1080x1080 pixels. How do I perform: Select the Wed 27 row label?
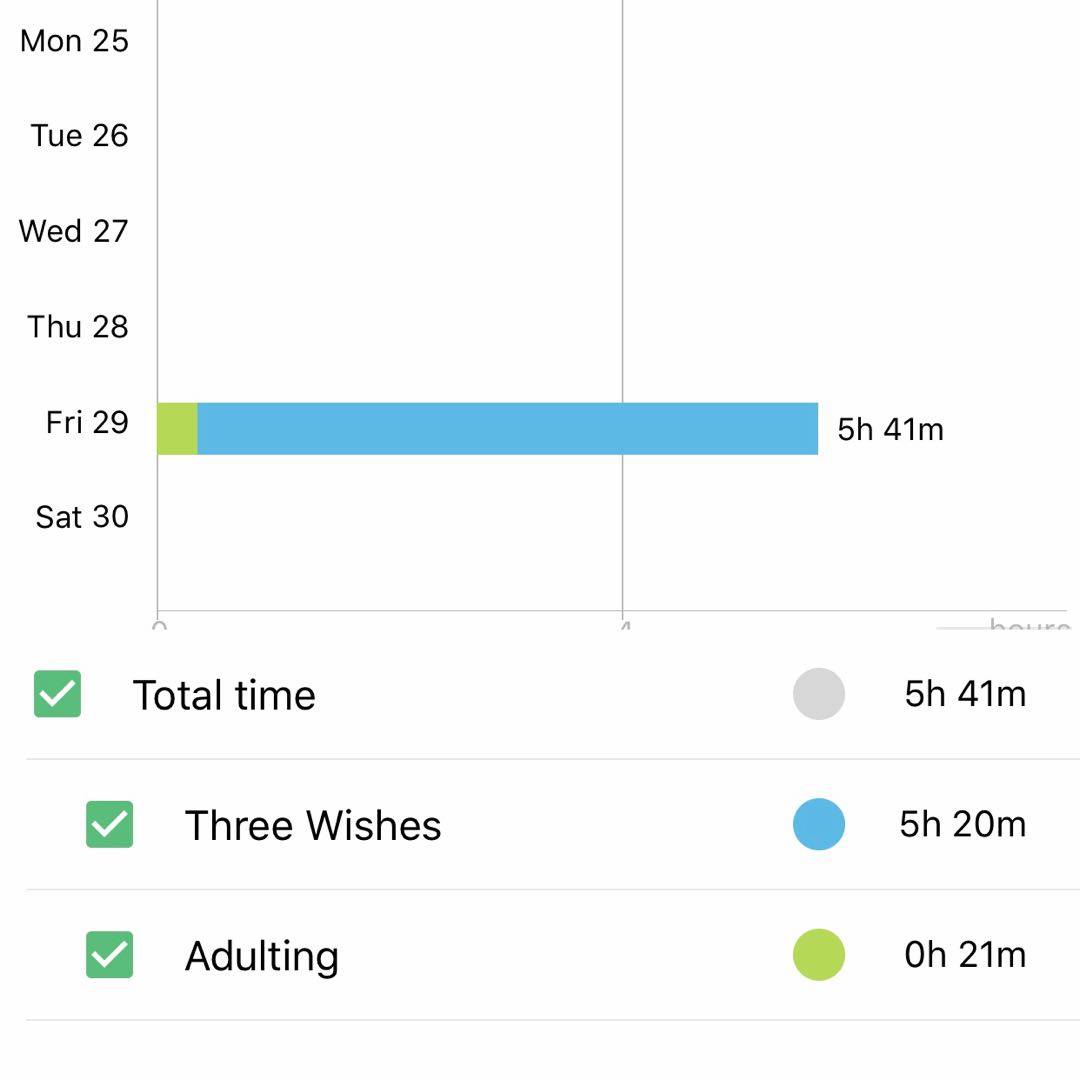73,231
